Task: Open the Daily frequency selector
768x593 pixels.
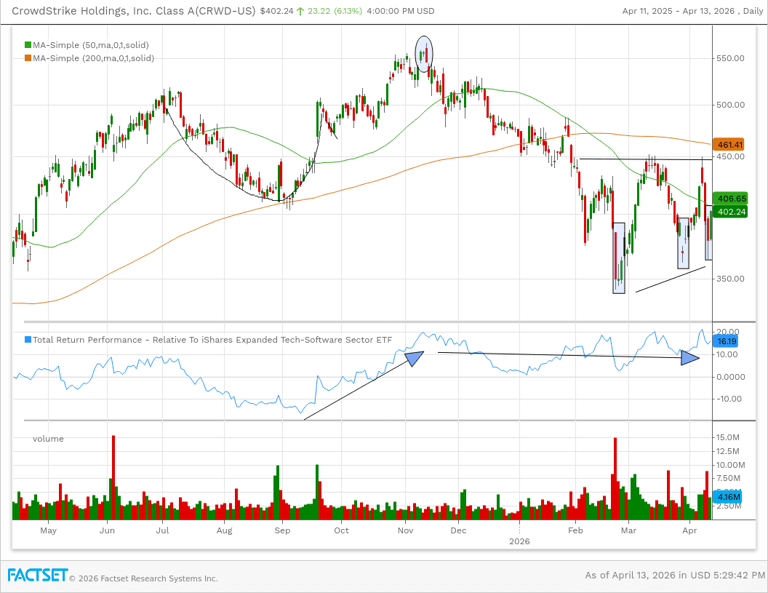Action: 746,11
